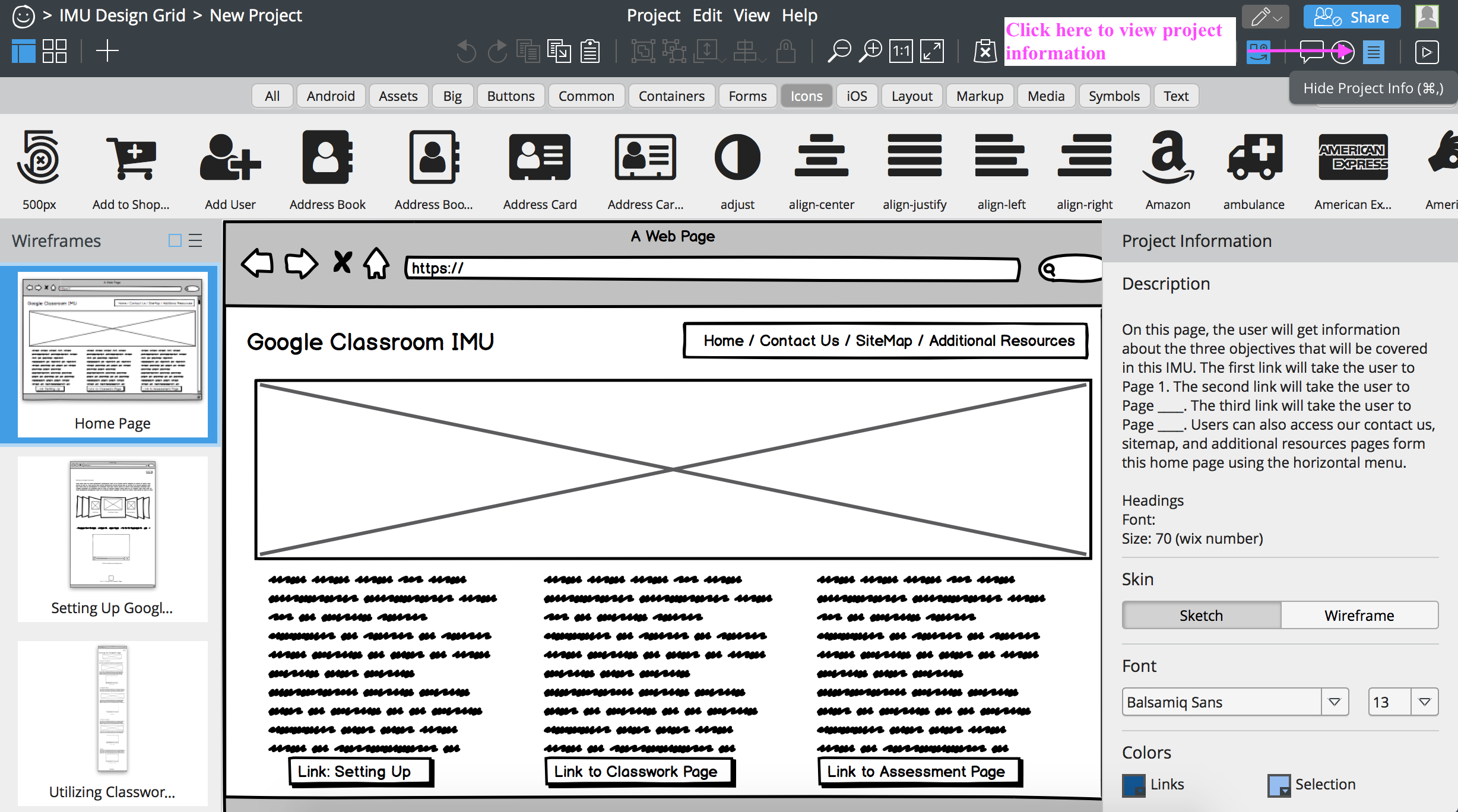Screen dimensions: 1458x812
Task: Set zoom to actual size 1:1
Action: (x=901, y=52)
